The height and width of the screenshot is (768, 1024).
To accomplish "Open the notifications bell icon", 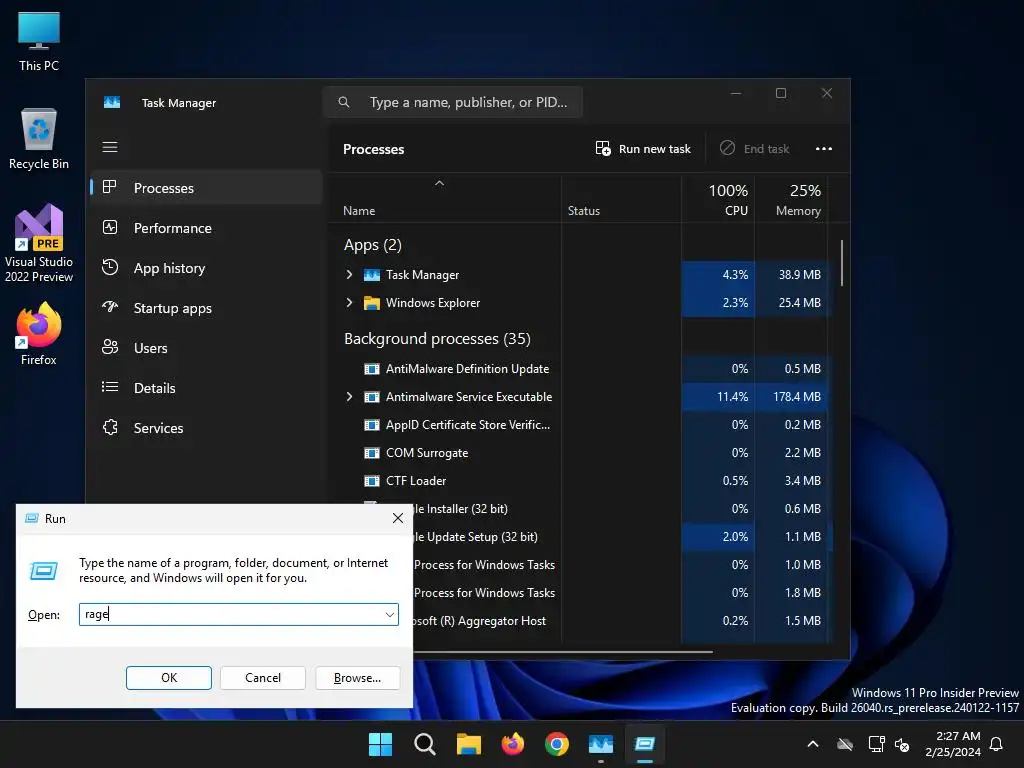I will coord(997,744).
